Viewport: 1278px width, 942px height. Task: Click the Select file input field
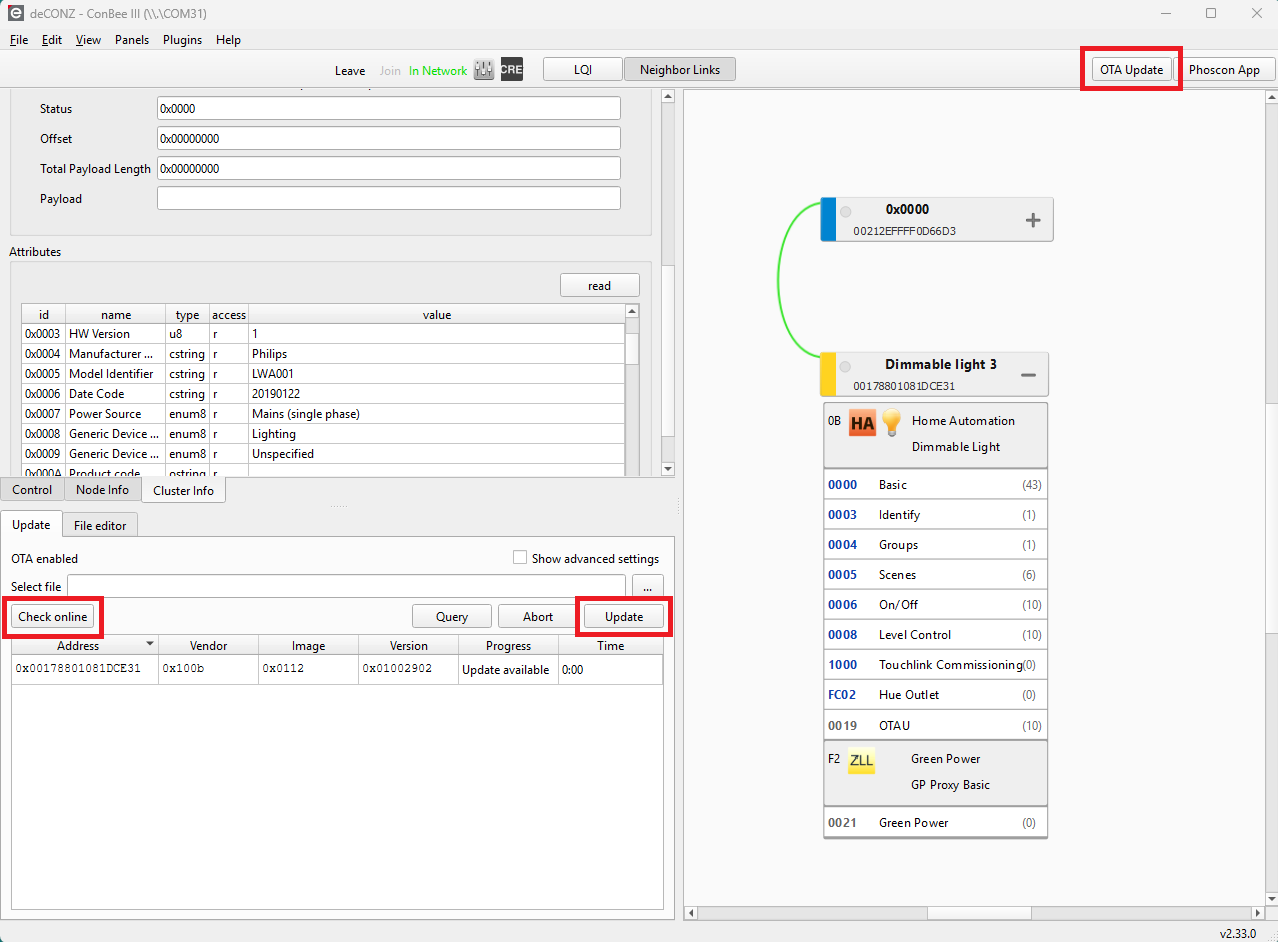point(346,586)
